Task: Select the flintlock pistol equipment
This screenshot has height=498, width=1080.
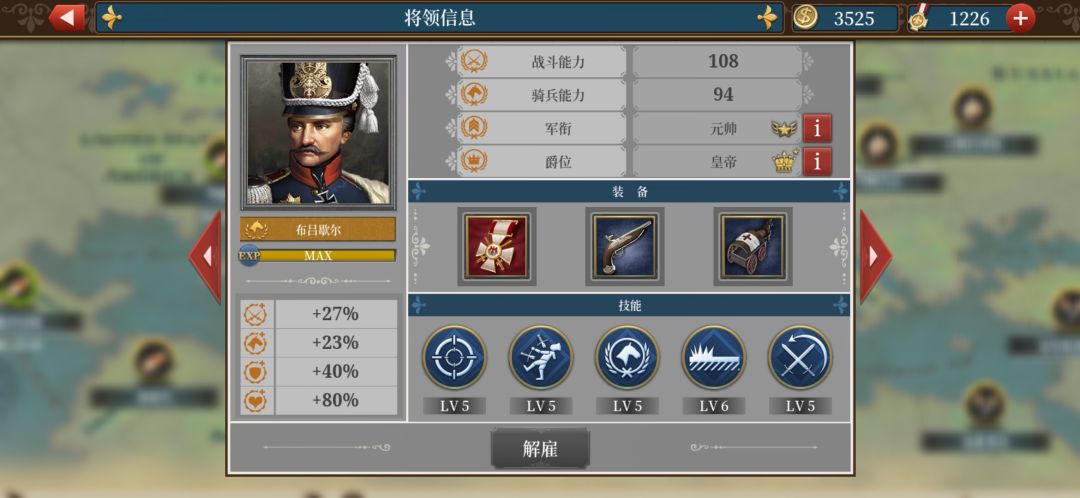Action: pos(625,247)
